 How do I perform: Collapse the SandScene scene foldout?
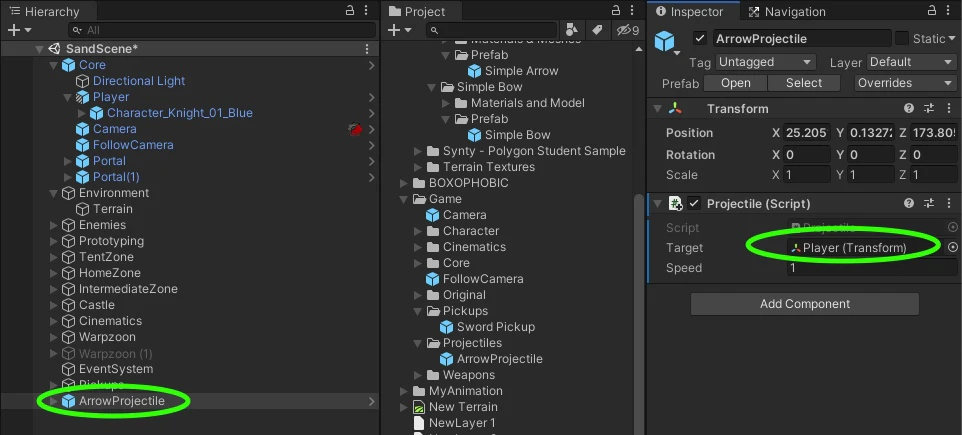click(39, 49)
